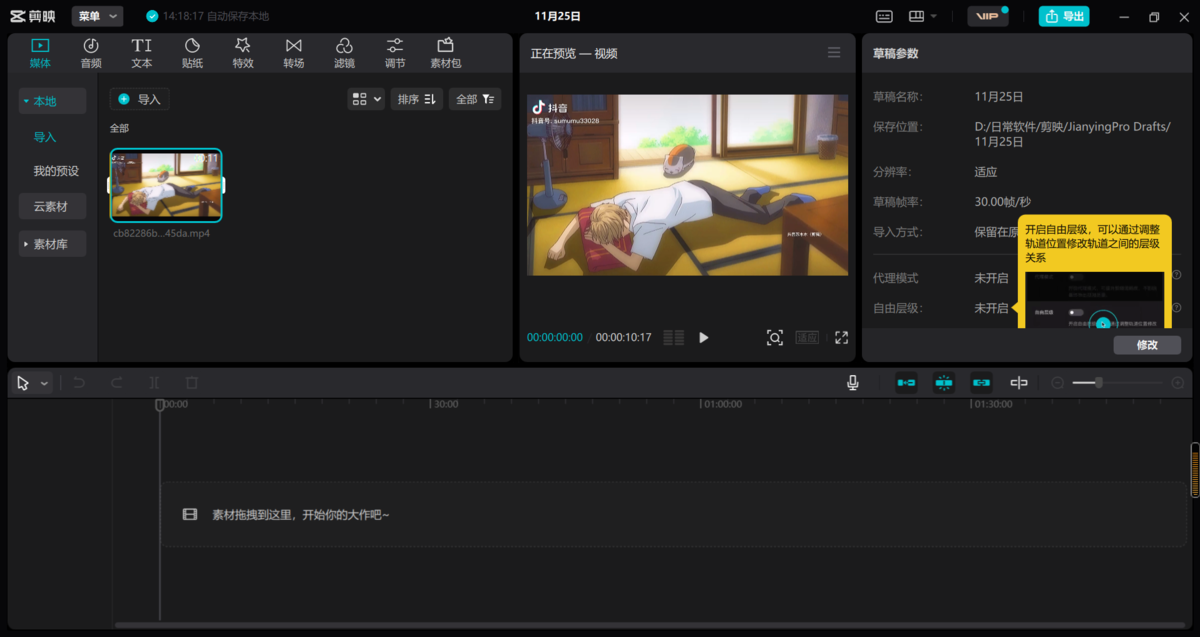
Task: Switch to the 贴纸 (Stickers) tab
Action: (192, 53)
